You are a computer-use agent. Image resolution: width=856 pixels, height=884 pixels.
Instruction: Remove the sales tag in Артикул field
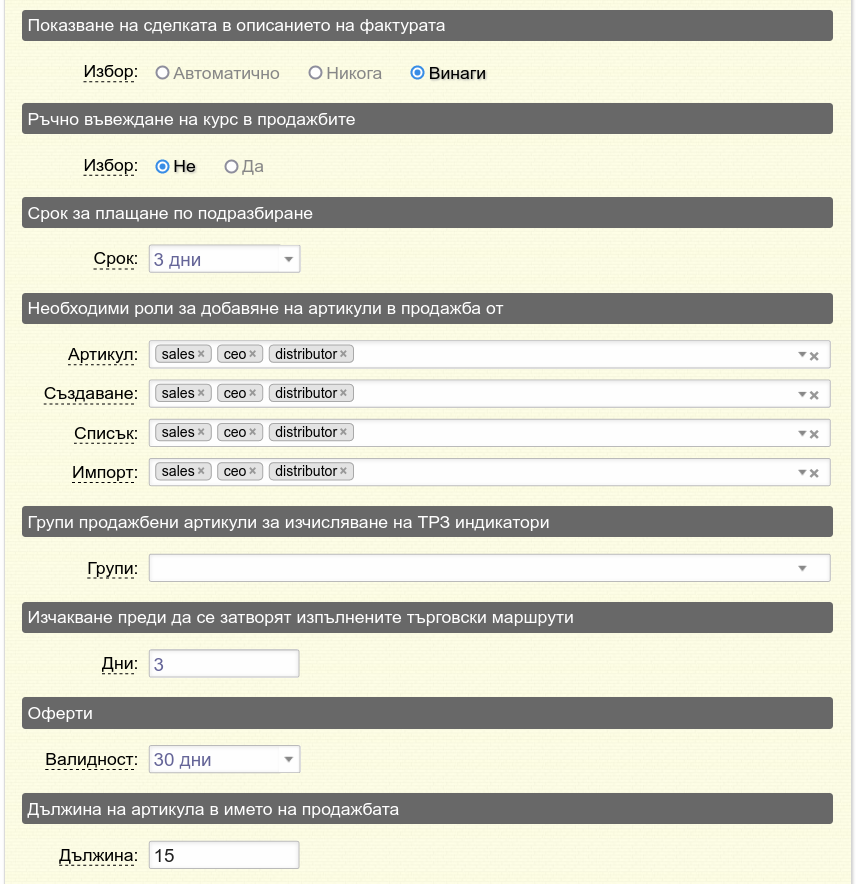[201, 354]
